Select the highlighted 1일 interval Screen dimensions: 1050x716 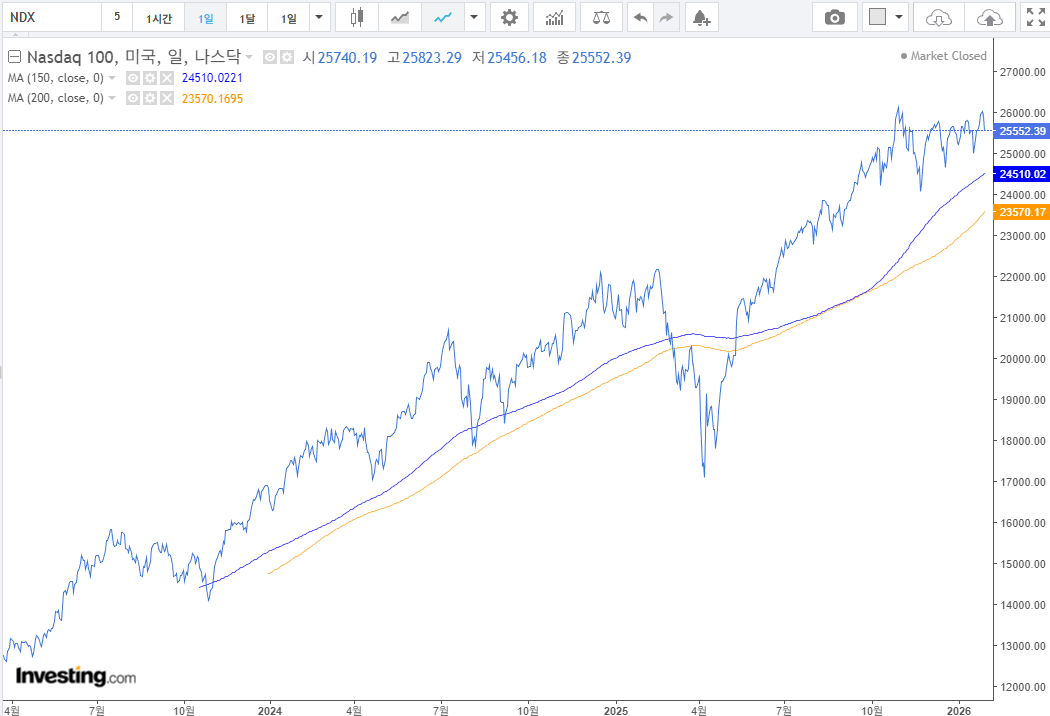click(x=206, y=17)
